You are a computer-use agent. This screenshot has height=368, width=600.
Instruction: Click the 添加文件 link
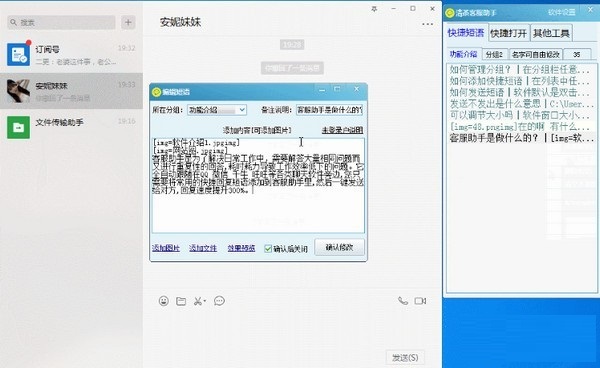click(203, 248)
